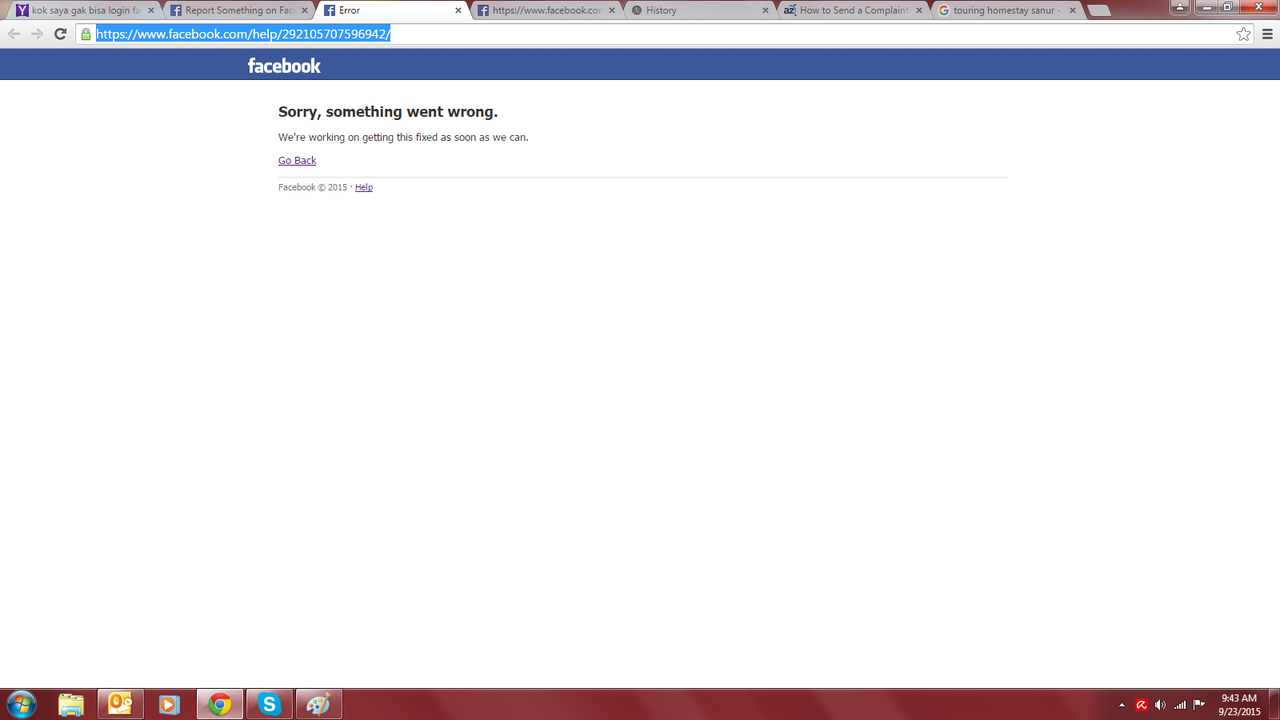Click the browser forward arrow
This screenshot has width=1280, height=720.
[x=37, y=34]
